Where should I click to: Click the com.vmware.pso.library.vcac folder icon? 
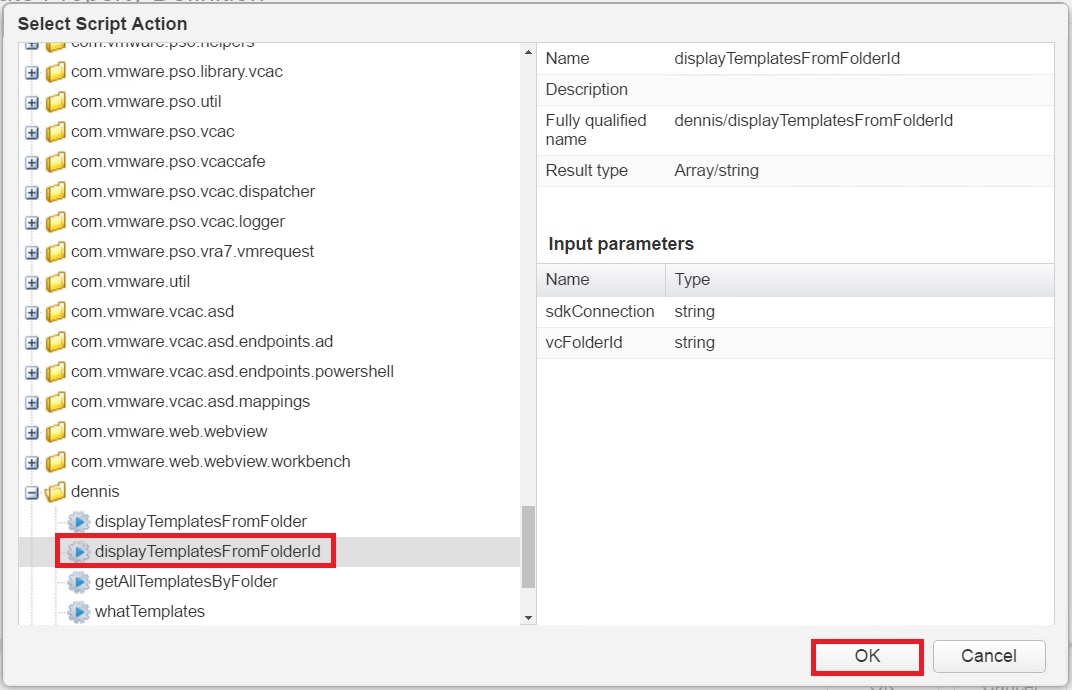point(55,72)
